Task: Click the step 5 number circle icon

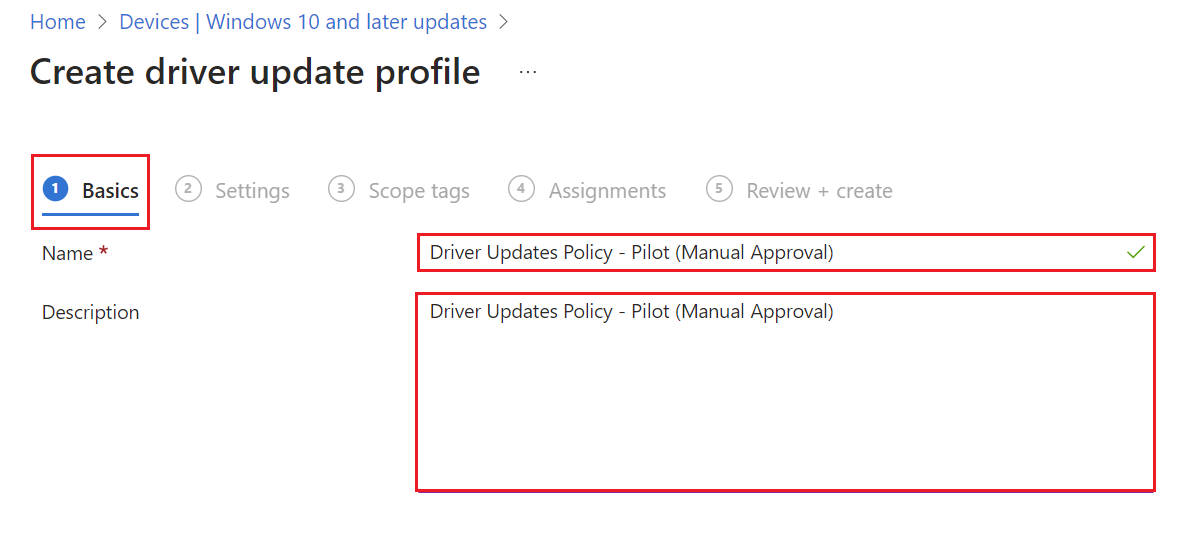Action: pyautogui.click(x=719, y=189)
